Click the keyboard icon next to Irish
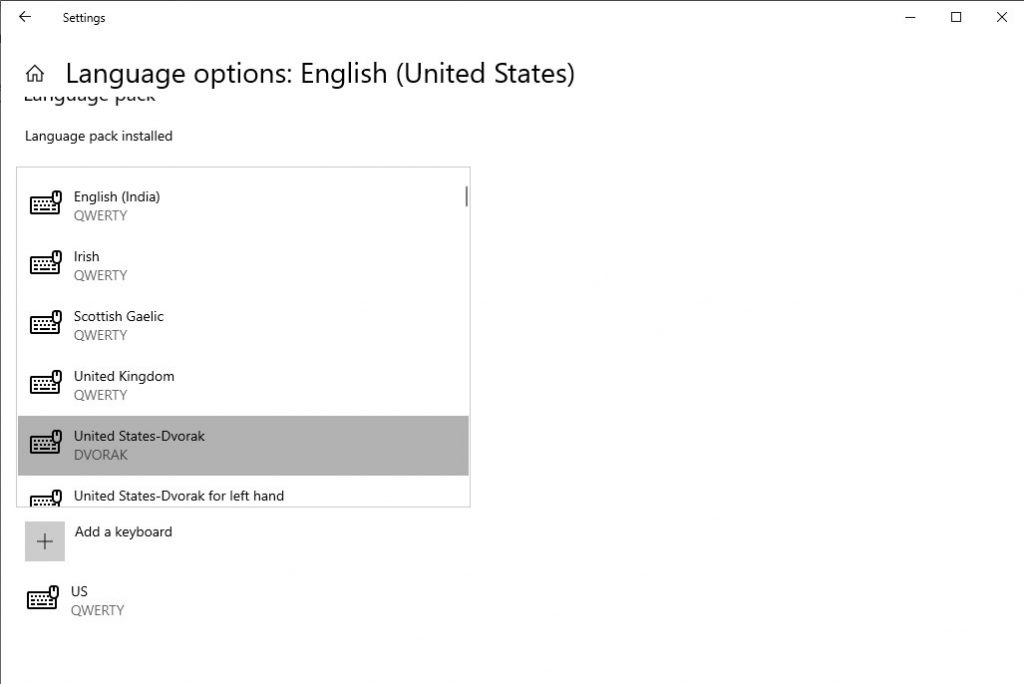 point(45,263)
